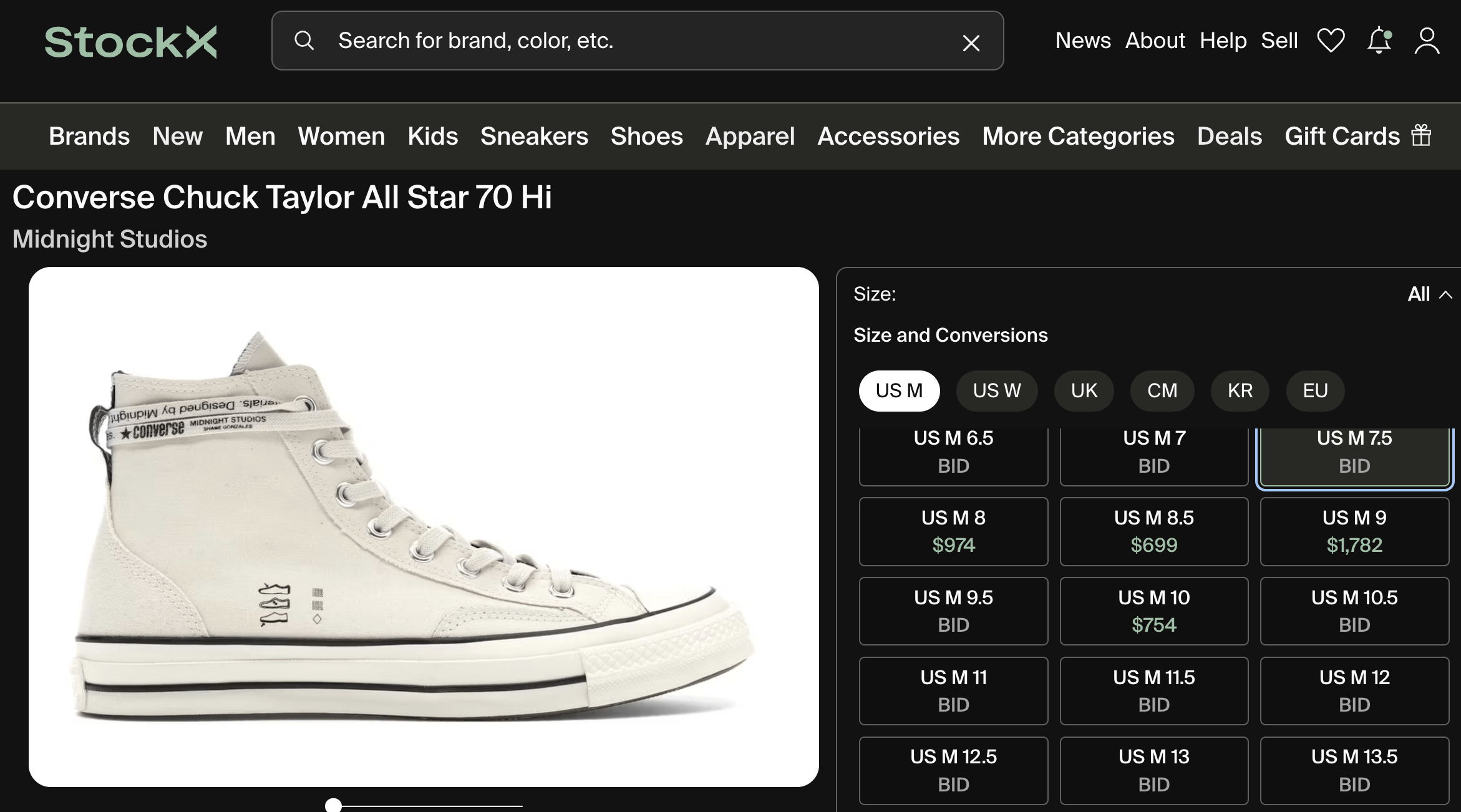
Task: Open the favorites heart icon
Action: [x=1331, y=41]
